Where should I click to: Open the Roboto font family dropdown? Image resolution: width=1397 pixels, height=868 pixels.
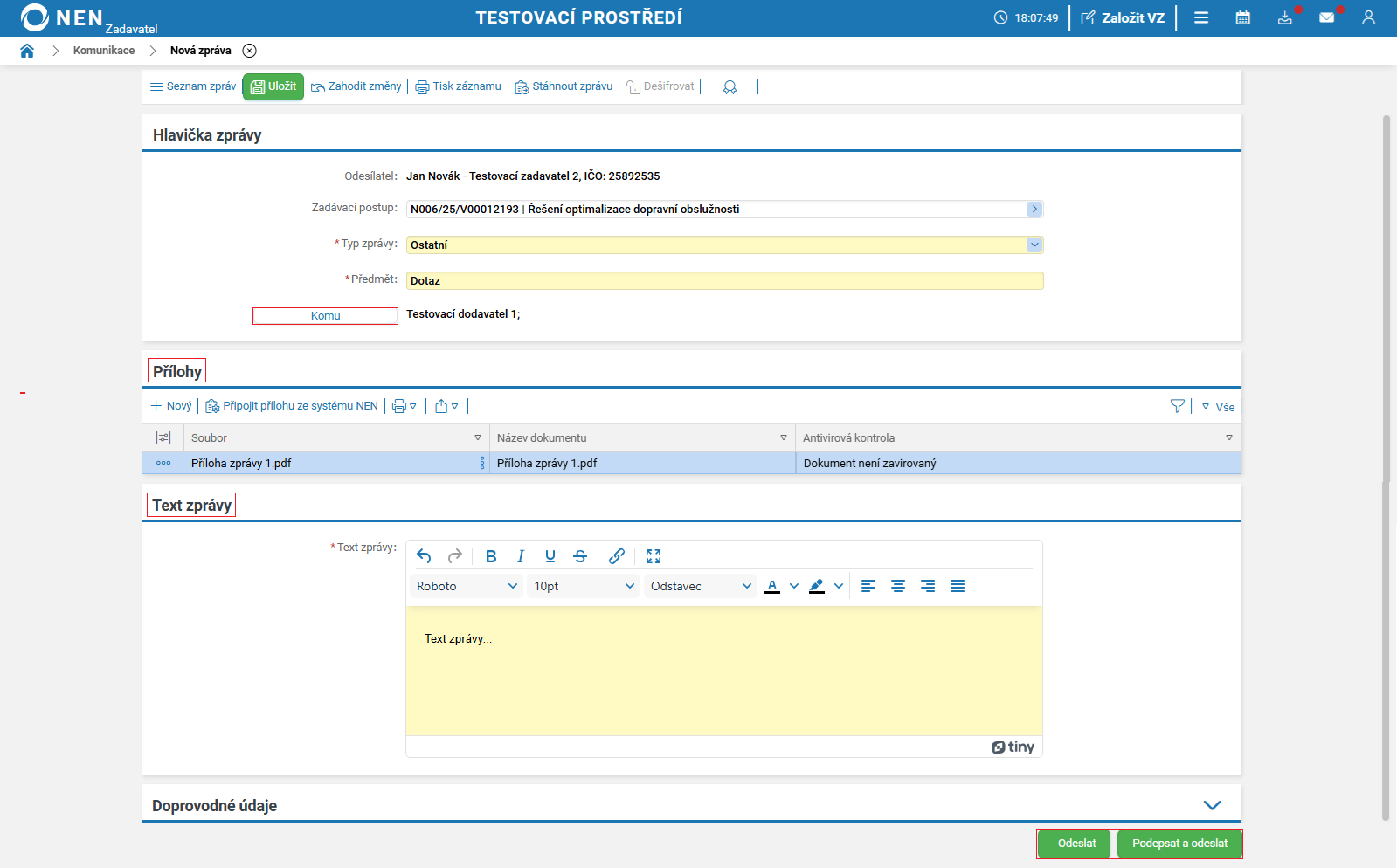tap(467, 586)
